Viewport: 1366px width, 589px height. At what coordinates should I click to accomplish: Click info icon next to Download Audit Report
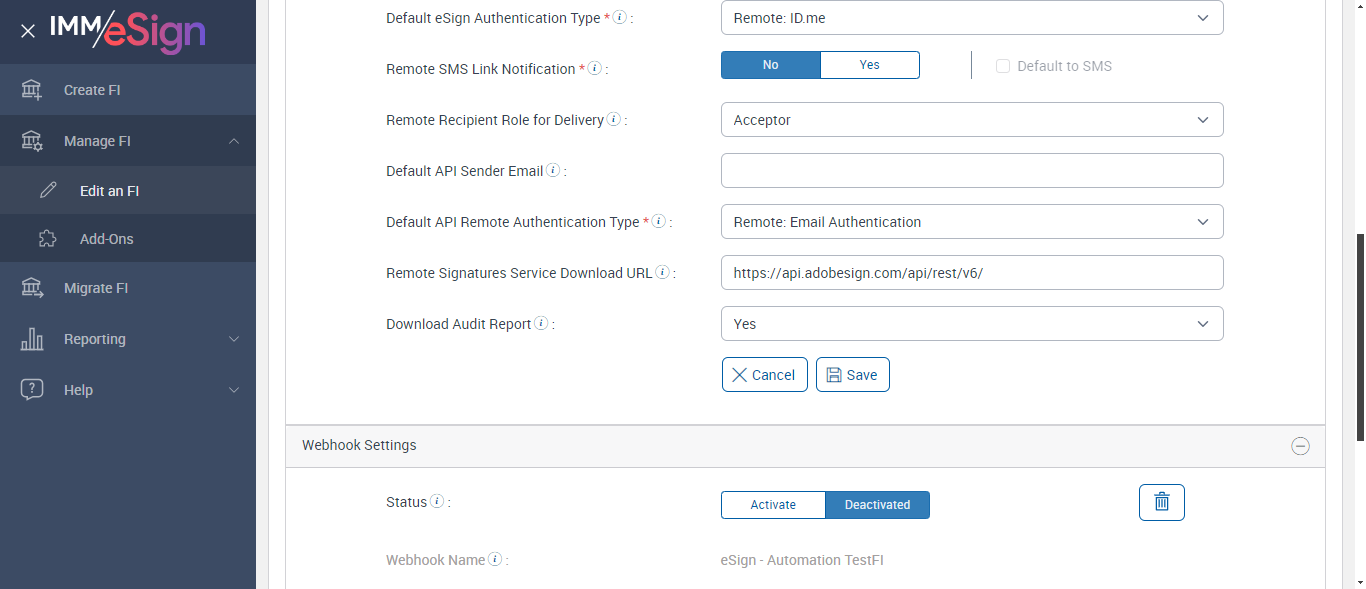(541, 323)
